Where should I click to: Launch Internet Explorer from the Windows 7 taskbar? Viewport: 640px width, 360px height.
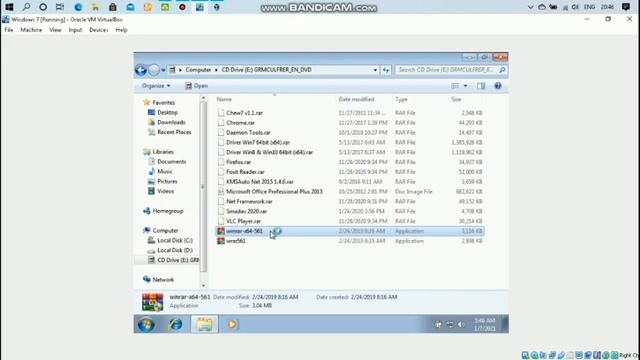[176, 324]
